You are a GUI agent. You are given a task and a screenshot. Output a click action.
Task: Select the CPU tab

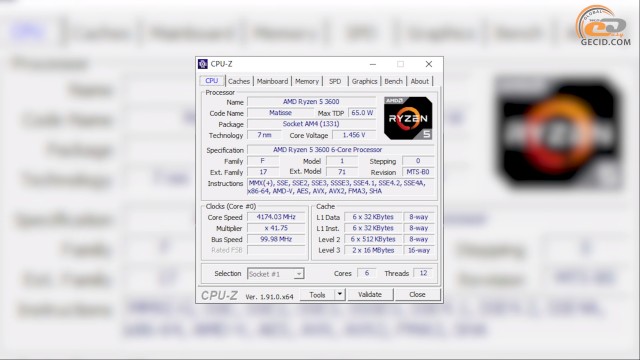(211, 81)
